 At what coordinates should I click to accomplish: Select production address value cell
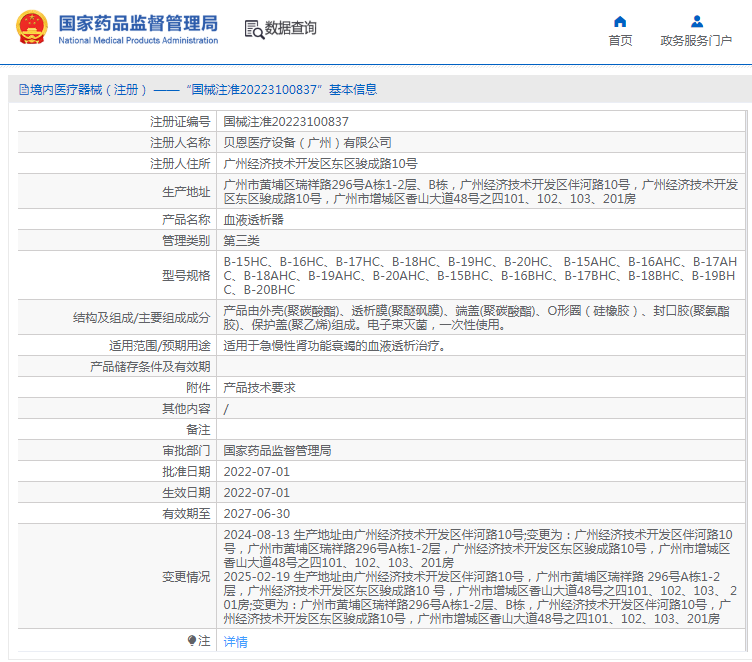click(481, 191)
